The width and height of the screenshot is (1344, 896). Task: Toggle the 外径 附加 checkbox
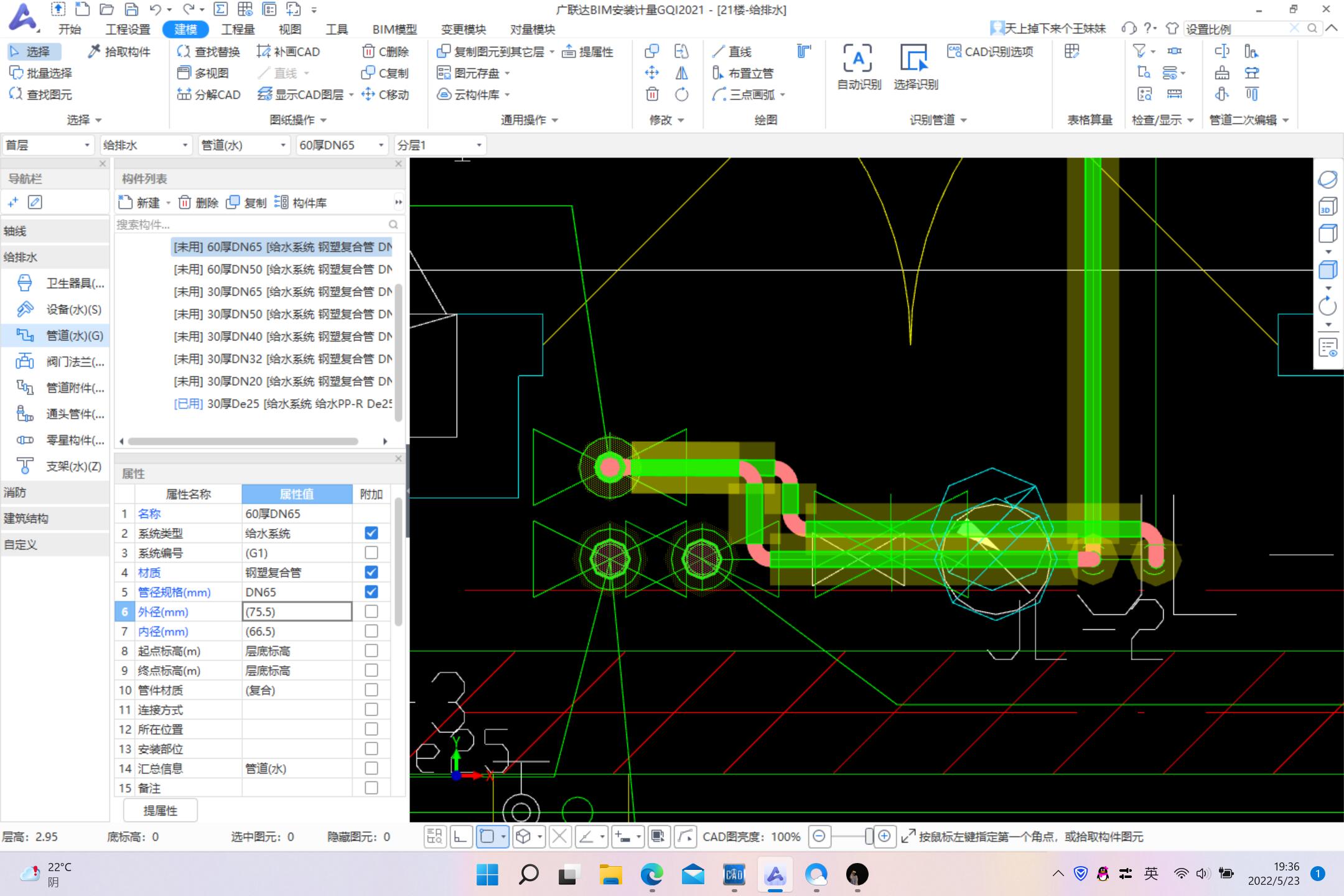[x=371, y=612]
